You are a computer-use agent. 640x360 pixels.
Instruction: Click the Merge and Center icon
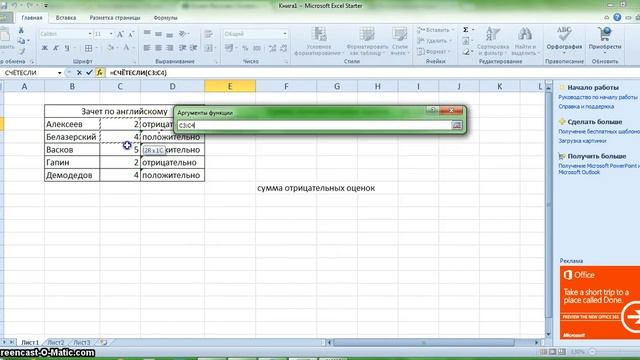(209, 48)
